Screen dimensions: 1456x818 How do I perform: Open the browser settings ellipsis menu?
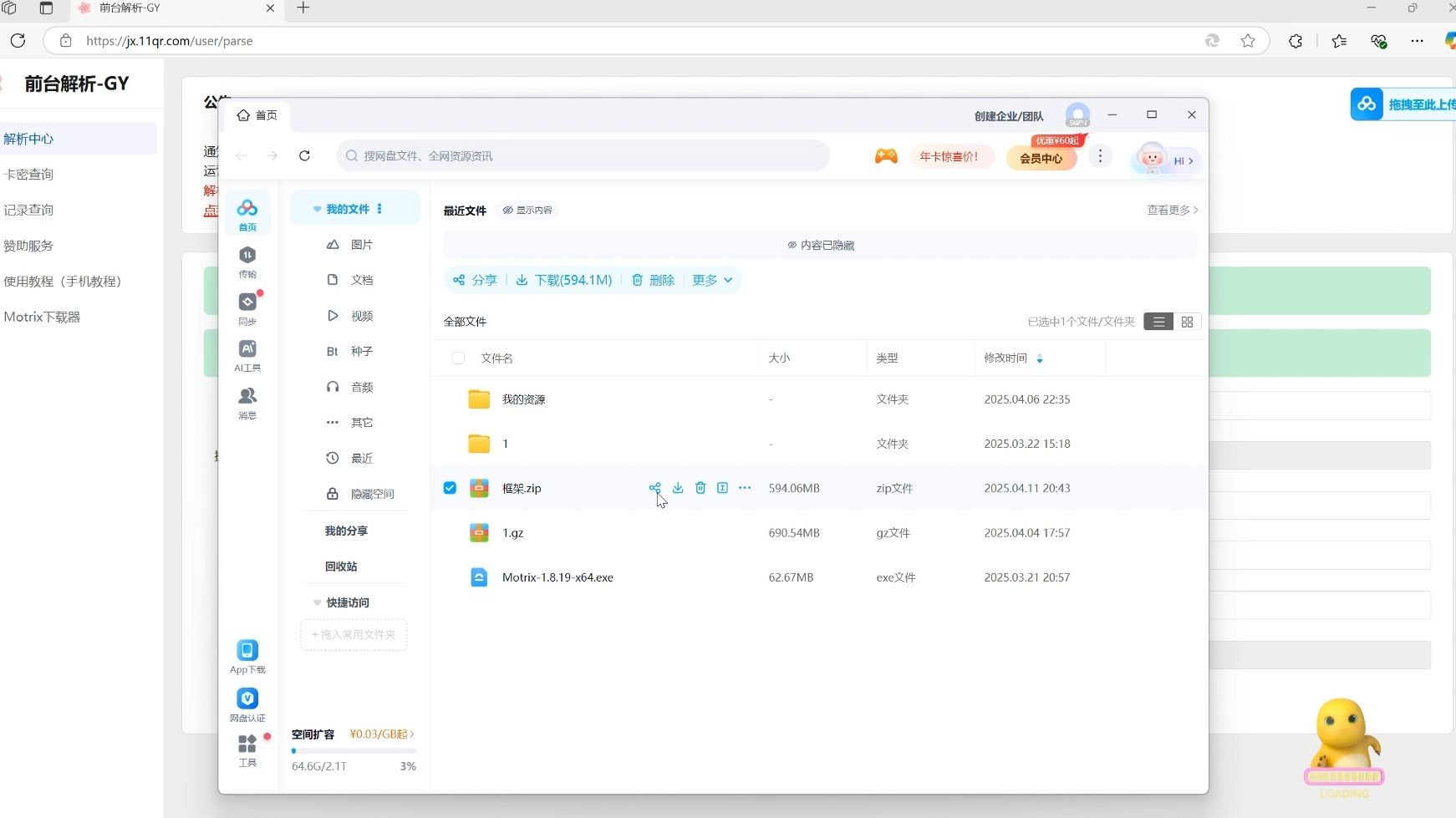(1417, 40)
